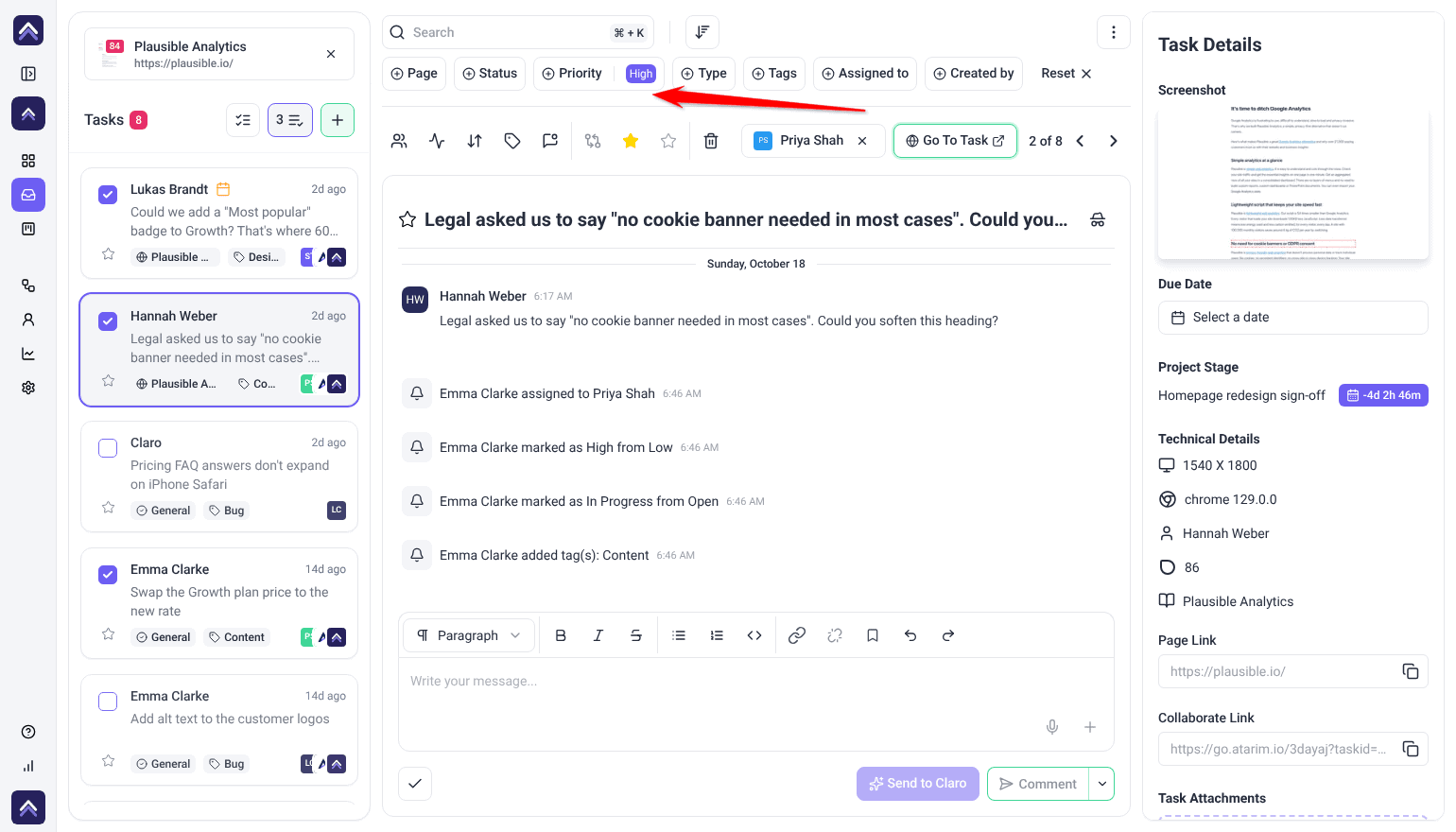Click the assign users icon in task toolbar
This screenshot has width=1456, height=832.
point(399,141)
